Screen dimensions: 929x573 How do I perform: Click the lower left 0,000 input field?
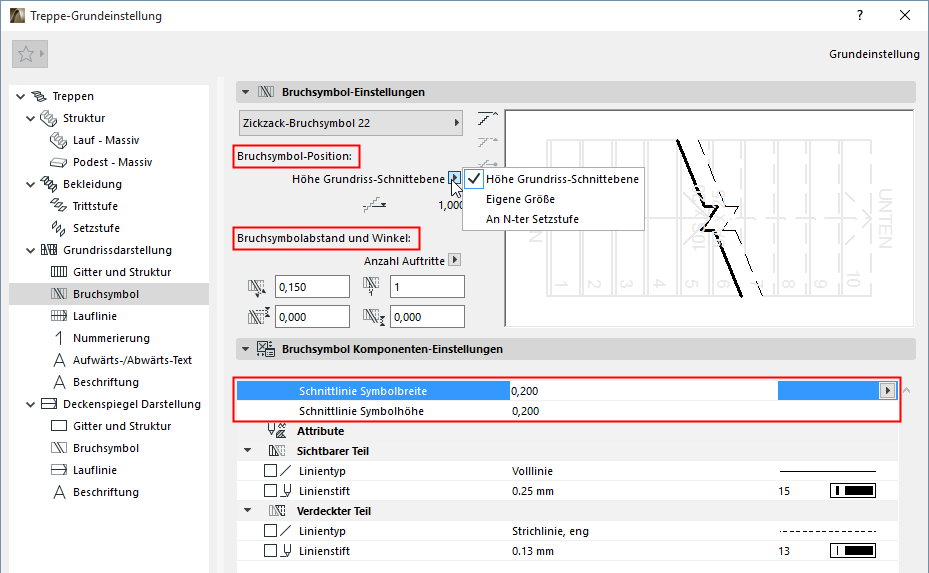312,316
